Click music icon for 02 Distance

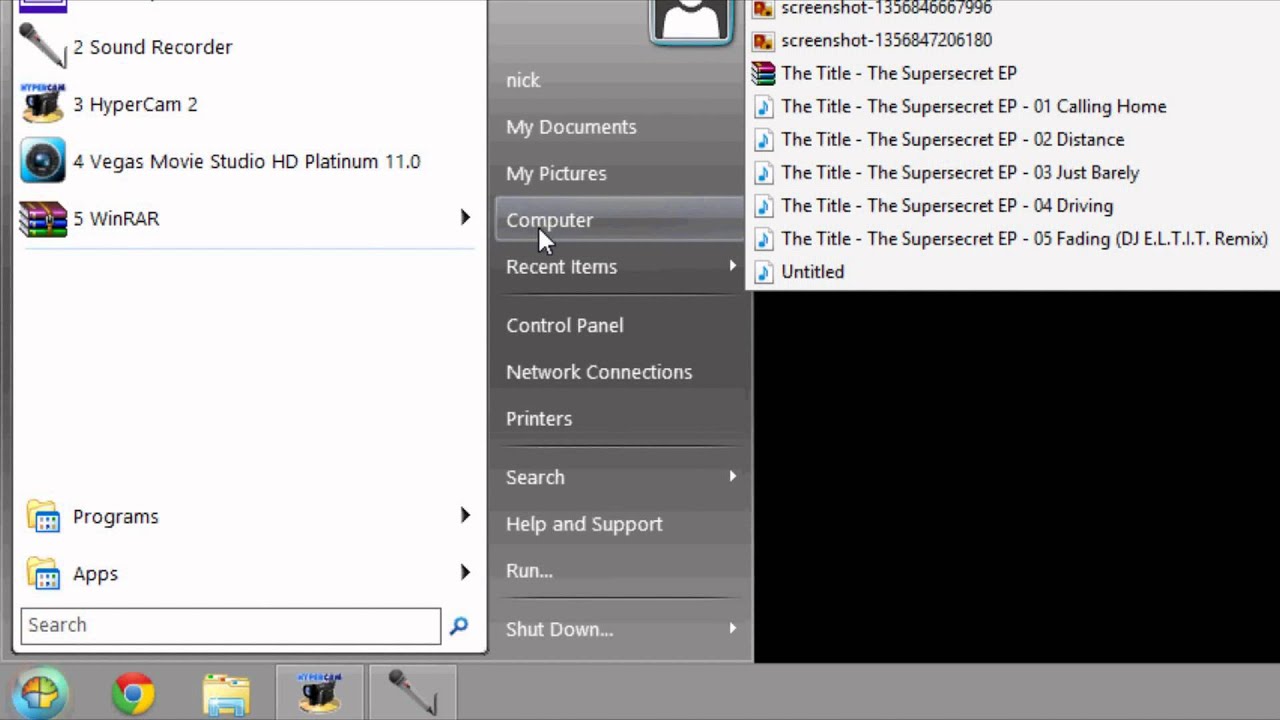coord(764,140)
